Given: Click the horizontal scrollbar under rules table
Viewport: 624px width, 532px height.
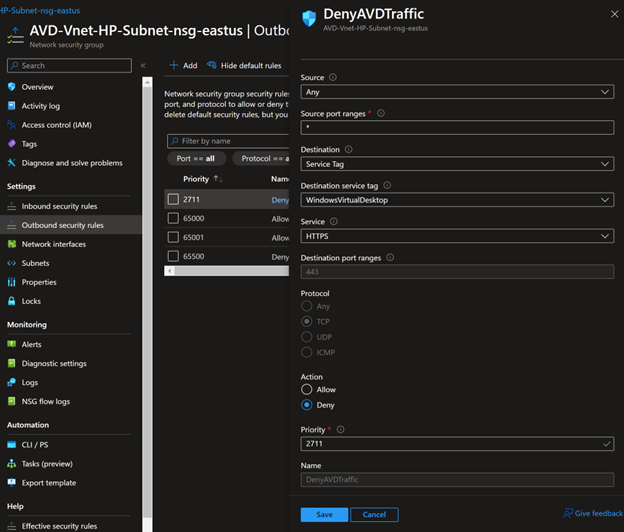Looking at the screenshot, I should pyautogui.click(x=231, y=271).
